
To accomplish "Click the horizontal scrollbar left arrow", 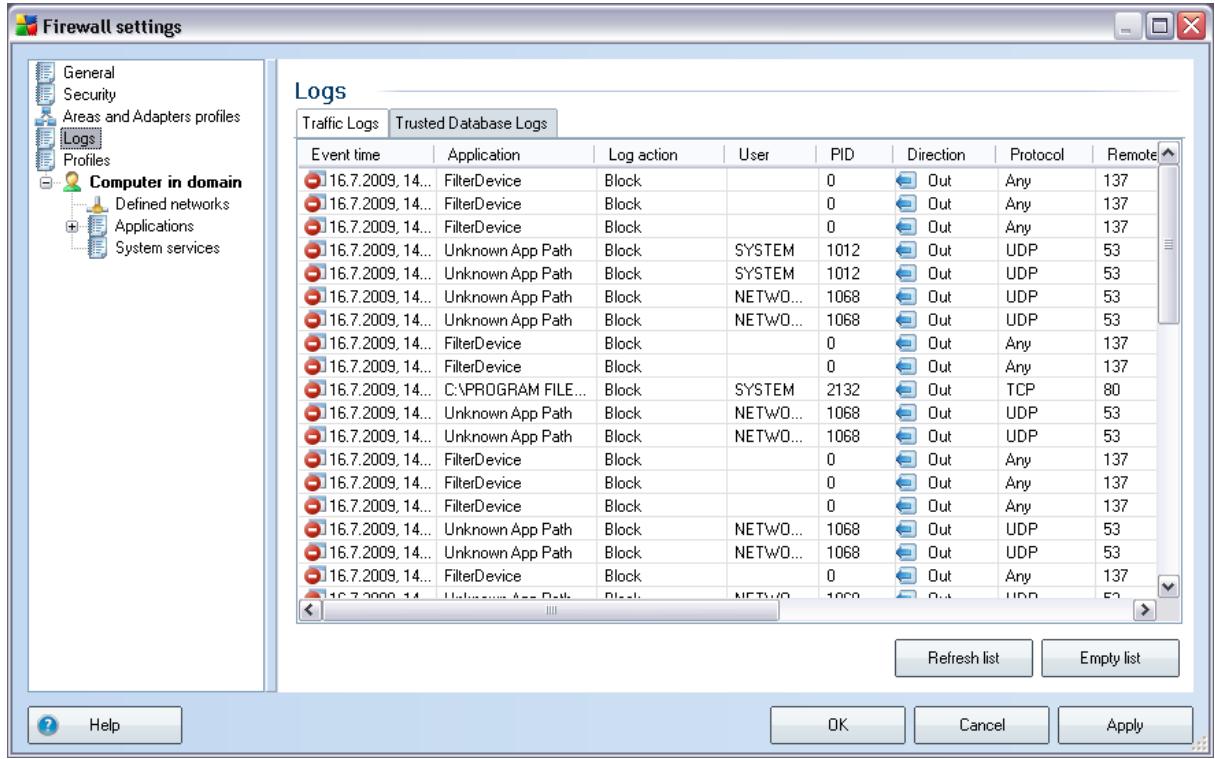I will [309, 609].
